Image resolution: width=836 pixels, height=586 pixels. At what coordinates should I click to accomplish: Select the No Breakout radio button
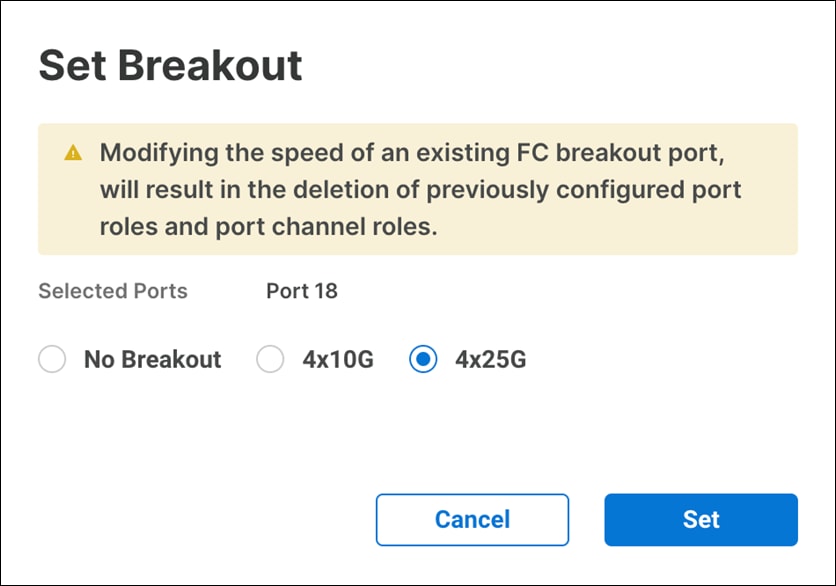pos(52,360)
